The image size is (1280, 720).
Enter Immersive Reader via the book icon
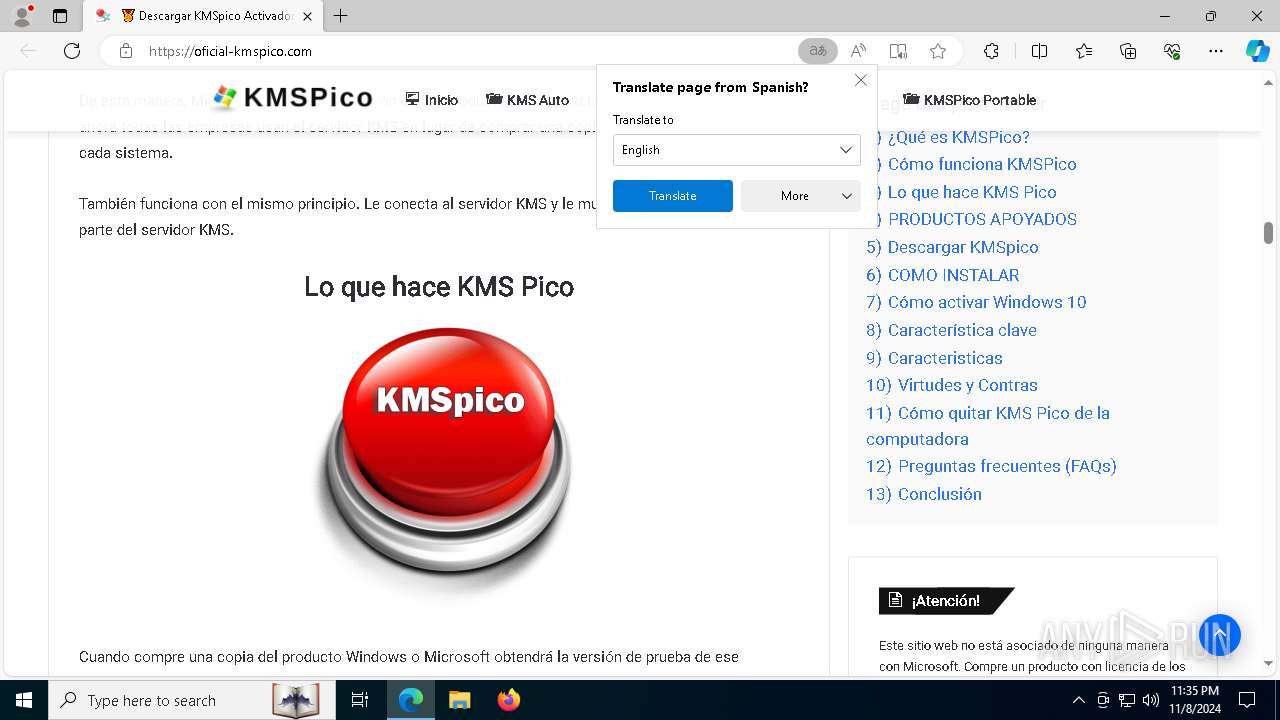pyautogui.click(x=898, y=51)
